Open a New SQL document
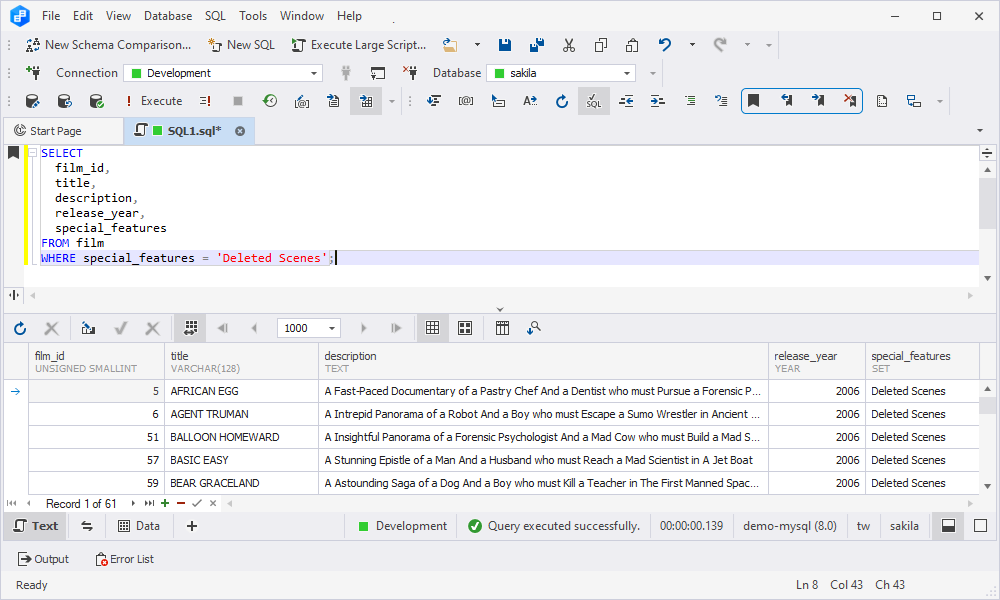This screenshot has height=600, width=1000. pos(242,45)
